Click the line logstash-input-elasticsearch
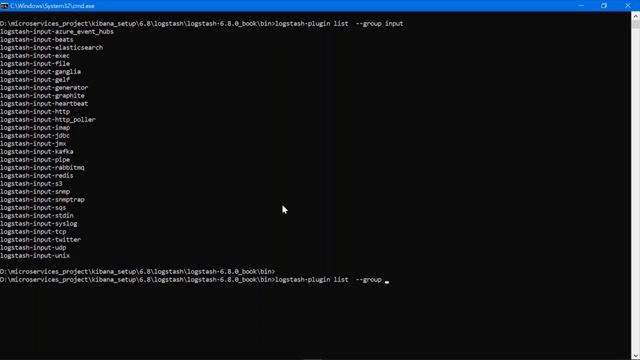640x360 pixels. 51,48
